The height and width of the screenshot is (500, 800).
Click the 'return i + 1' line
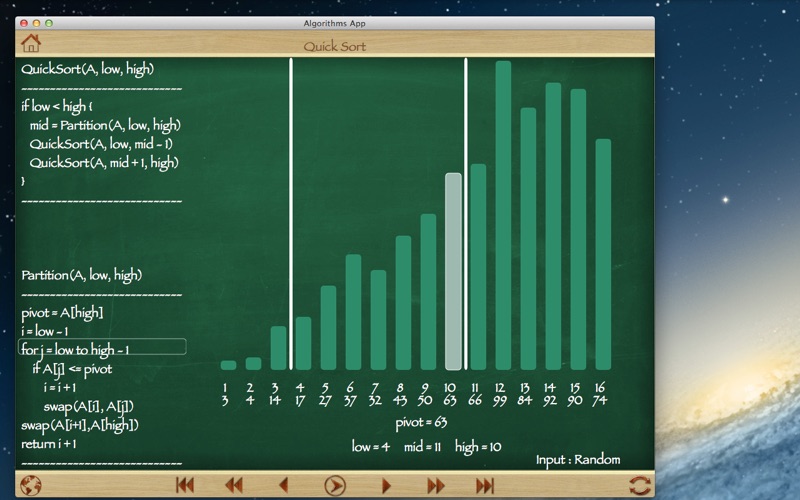pyautogui.click(x=49, y=444)
